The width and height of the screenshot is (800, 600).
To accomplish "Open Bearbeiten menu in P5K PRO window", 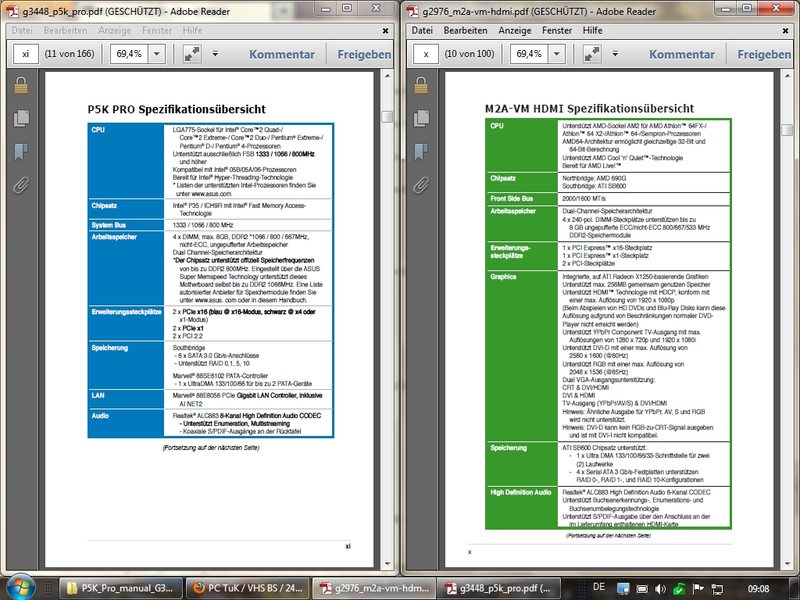I will (65, 31).
